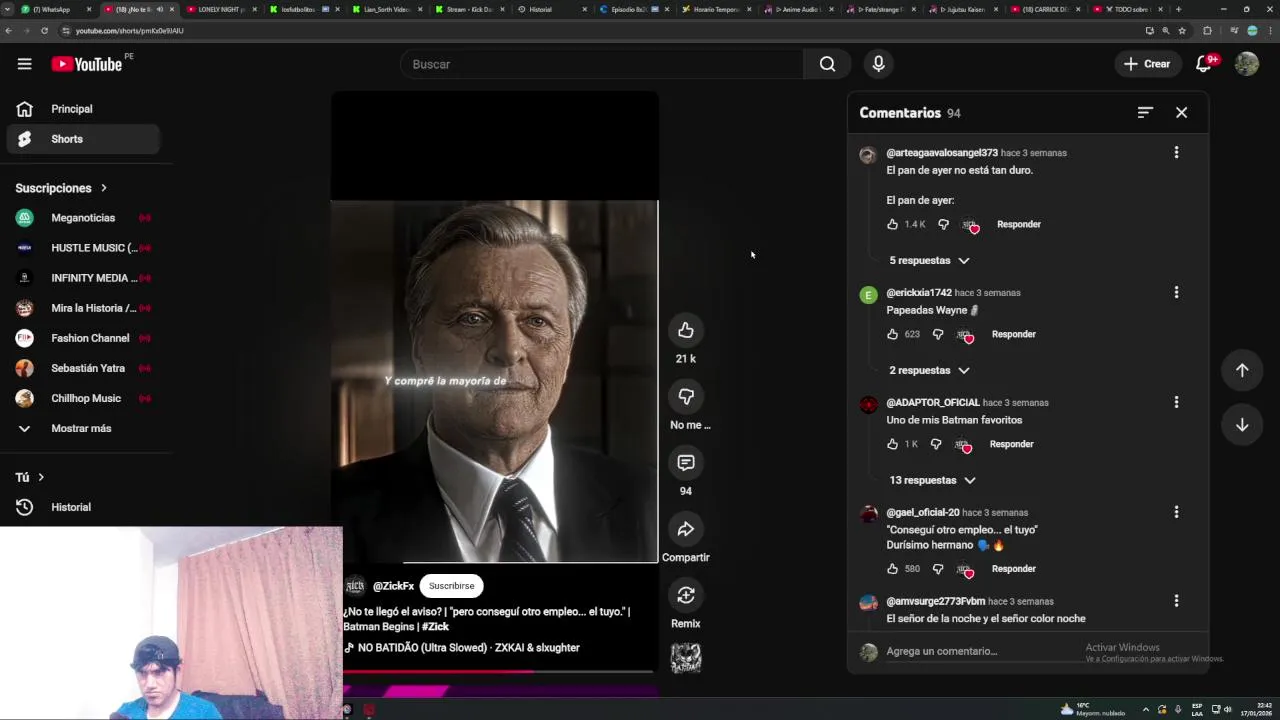Open Meganoticias subscription channel
This screenshot has height=720, width=1280.
82,218
